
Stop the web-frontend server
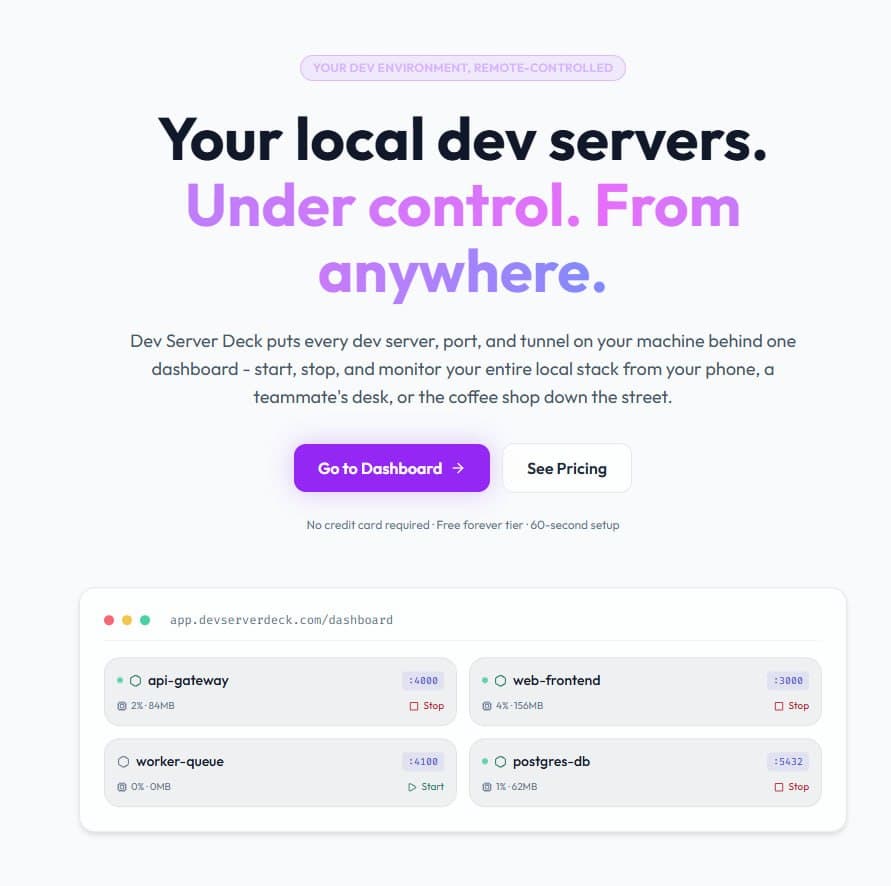pos(792,705)
